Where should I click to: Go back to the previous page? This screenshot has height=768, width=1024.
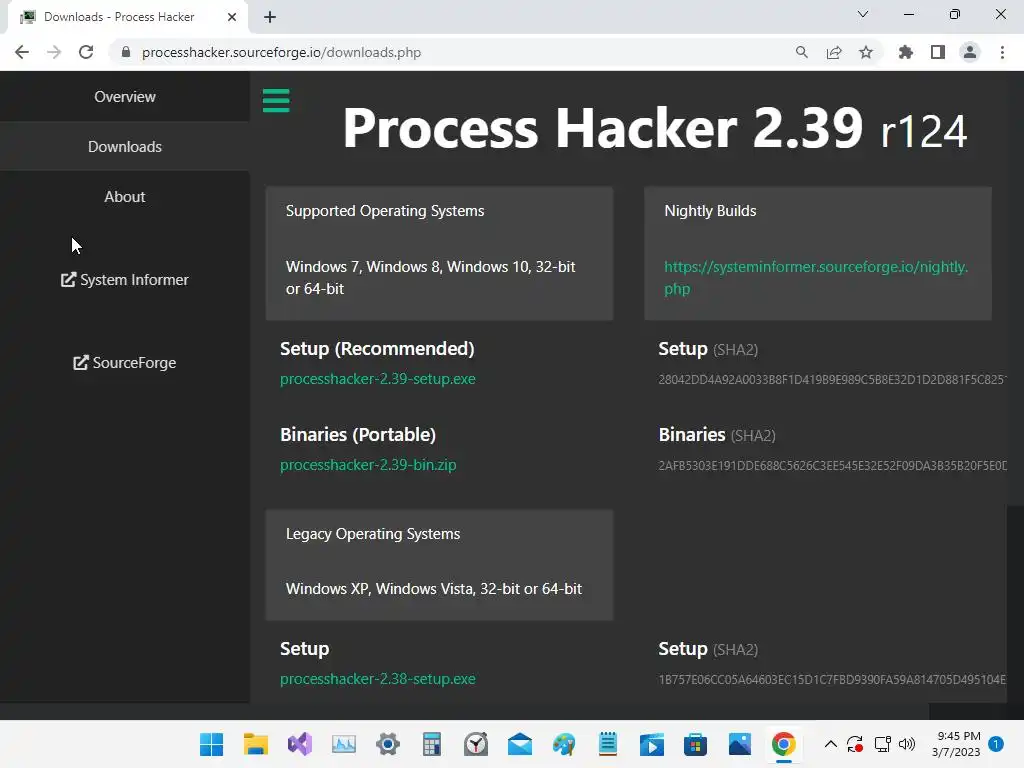[x=22, y=52]
